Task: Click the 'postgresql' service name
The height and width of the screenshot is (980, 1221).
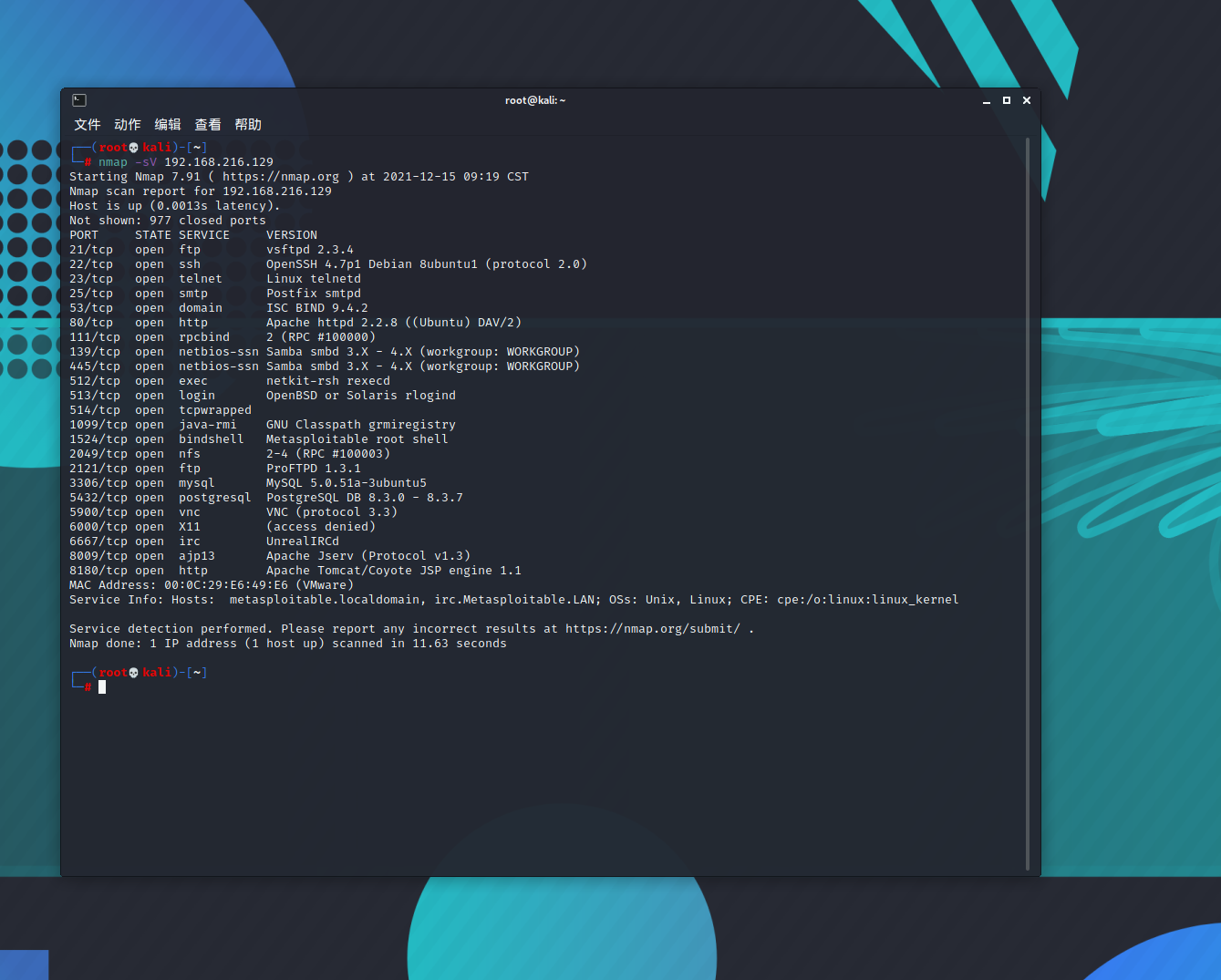Action: (215, 498)
